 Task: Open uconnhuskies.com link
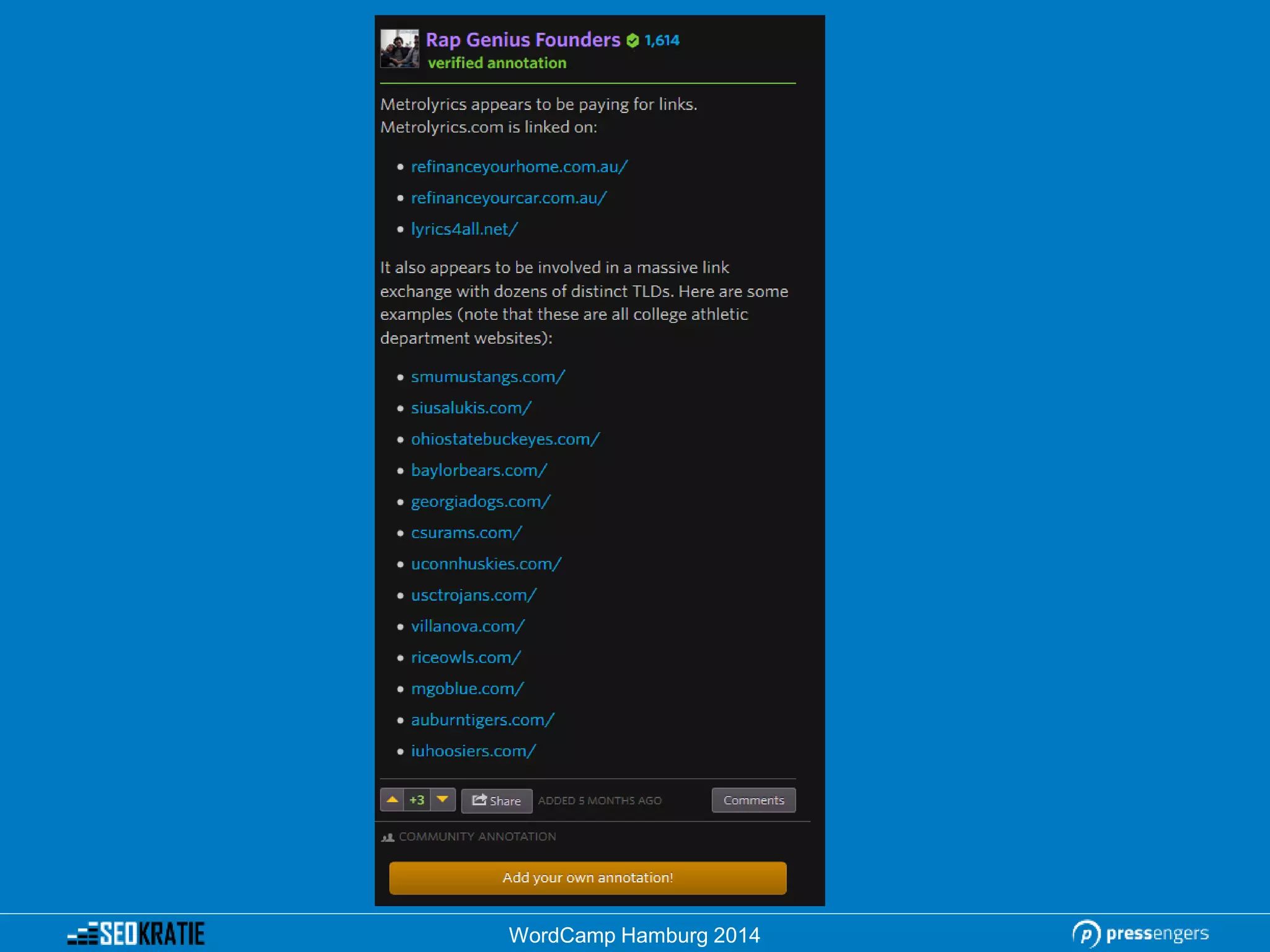pyautogui.click(x=486, y=564)
